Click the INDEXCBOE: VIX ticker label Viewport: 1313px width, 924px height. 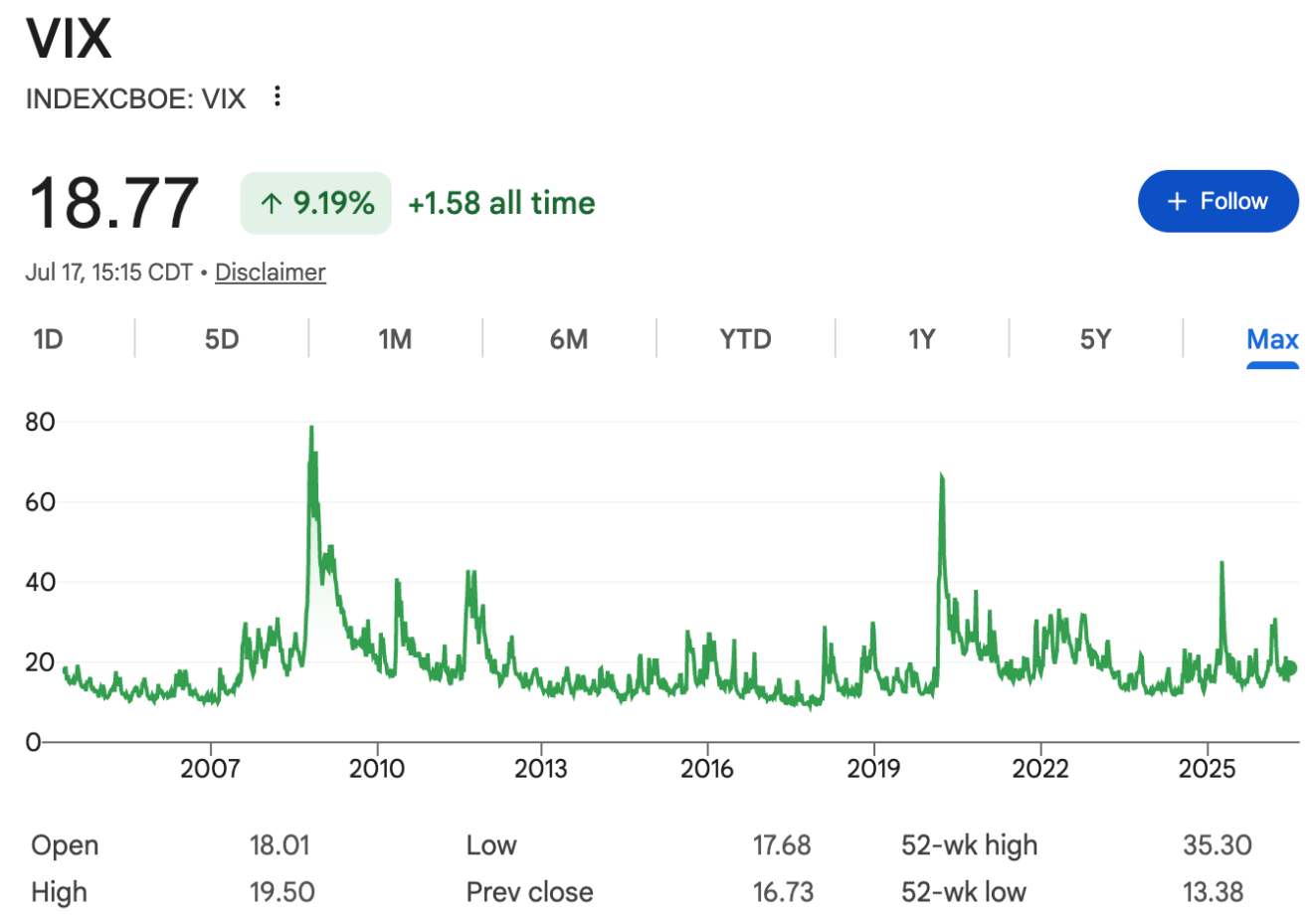click(x=135, y=98)
